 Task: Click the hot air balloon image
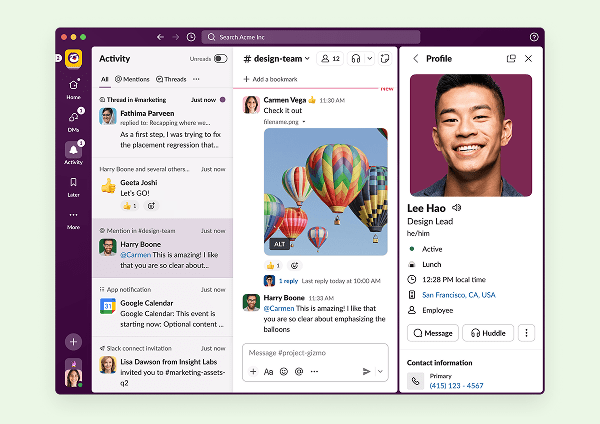tap(325, 190)
